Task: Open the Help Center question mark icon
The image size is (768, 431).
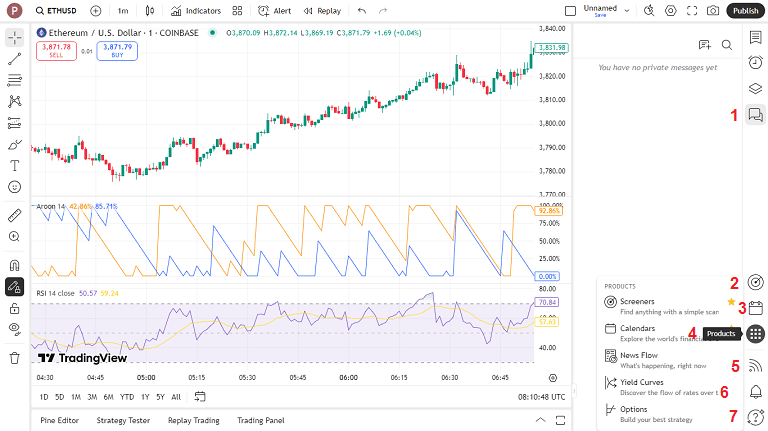Action: point(756,416)
